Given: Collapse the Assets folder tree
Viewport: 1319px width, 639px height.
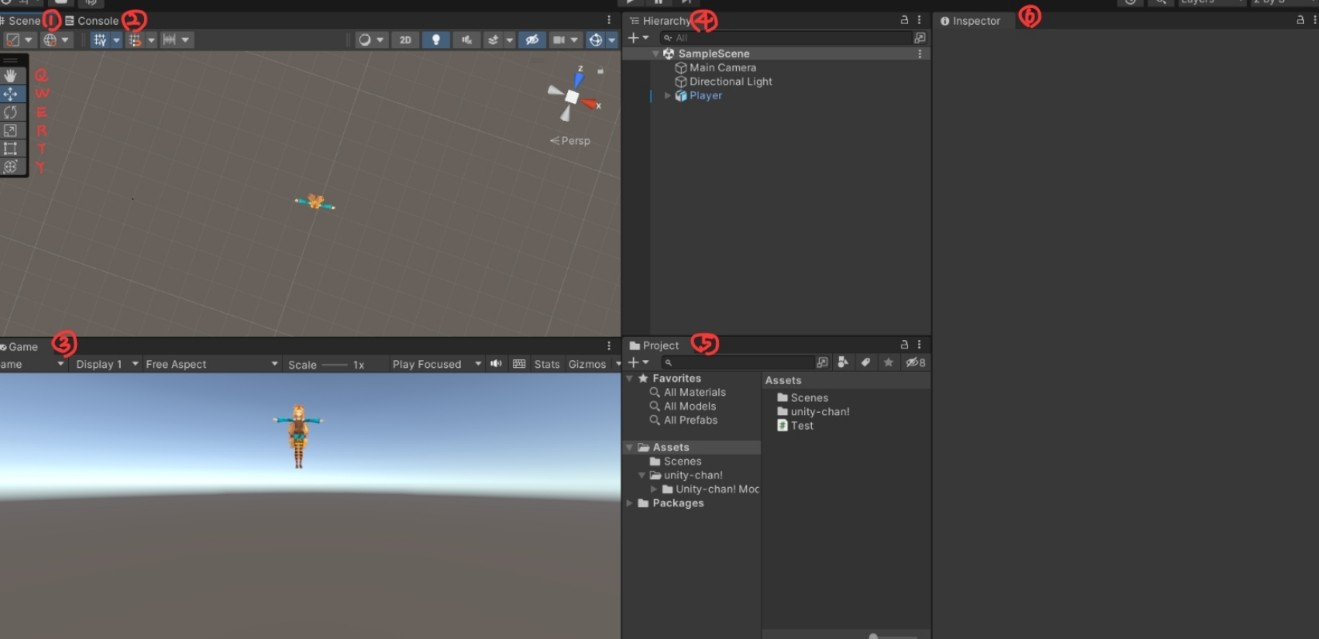Looking at the screenshot, I should point(629,448).
